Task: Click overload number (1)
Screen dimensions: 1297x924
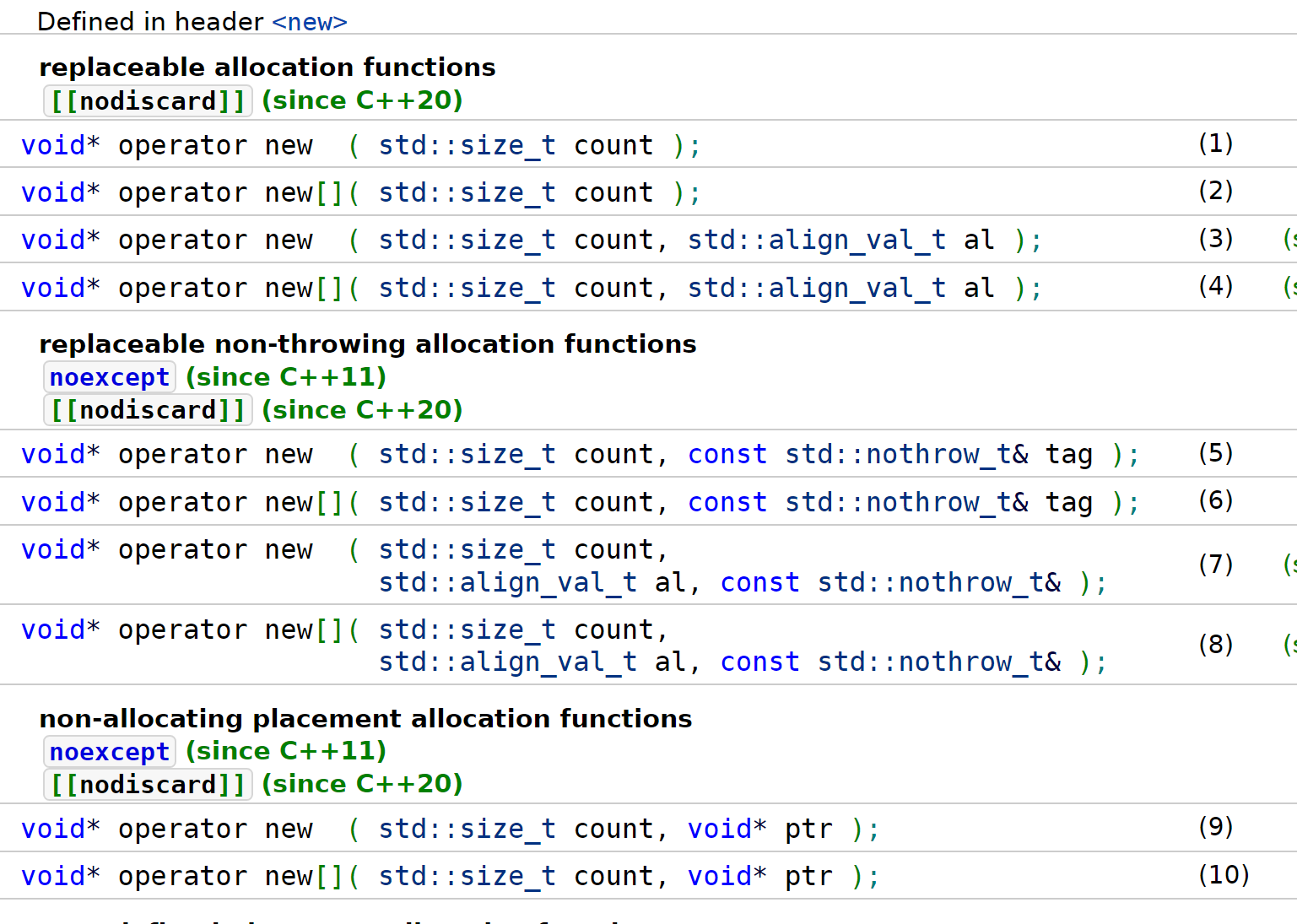Action: tap(1216, 143)
